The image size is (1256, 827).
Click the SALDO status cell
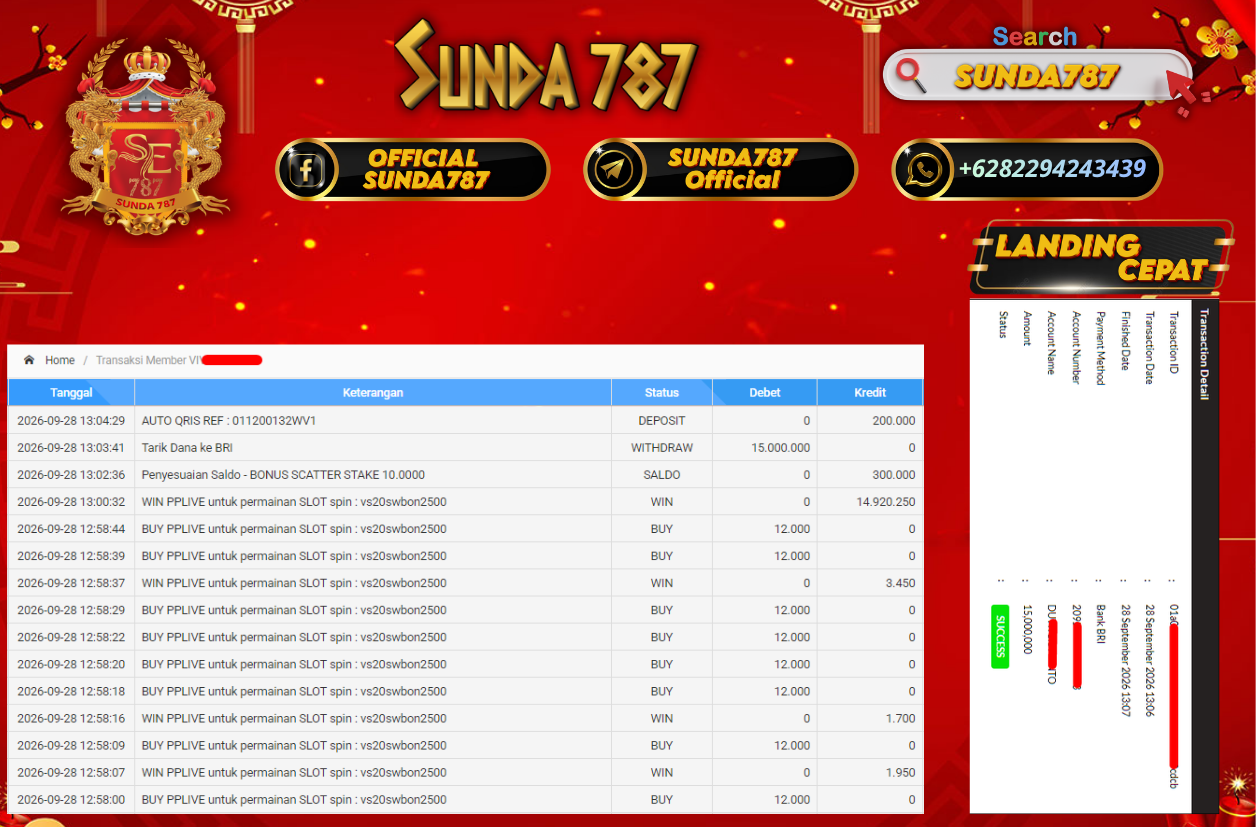(x=662, y=475)
